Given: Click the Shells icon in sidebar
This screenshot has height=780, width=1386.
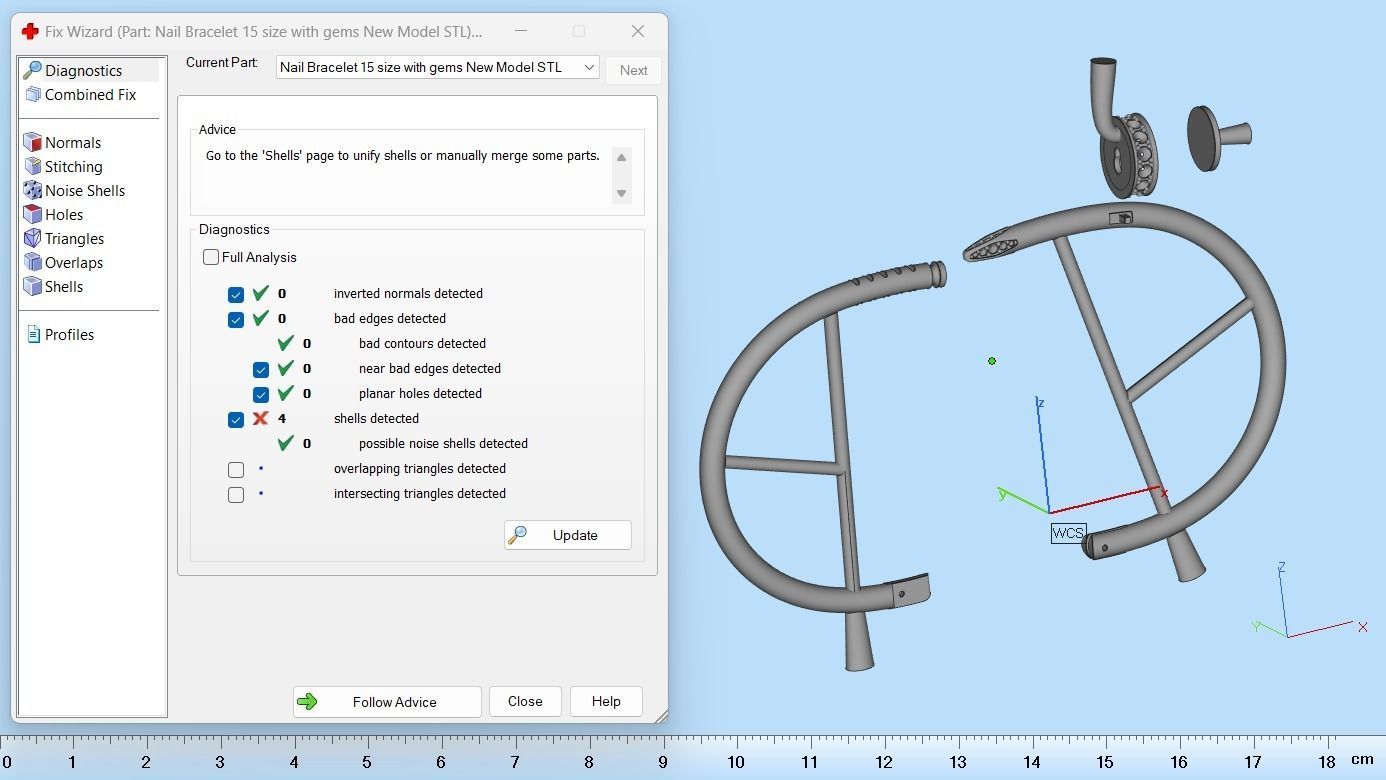Looking at the screenshot, I should (32, 287).
